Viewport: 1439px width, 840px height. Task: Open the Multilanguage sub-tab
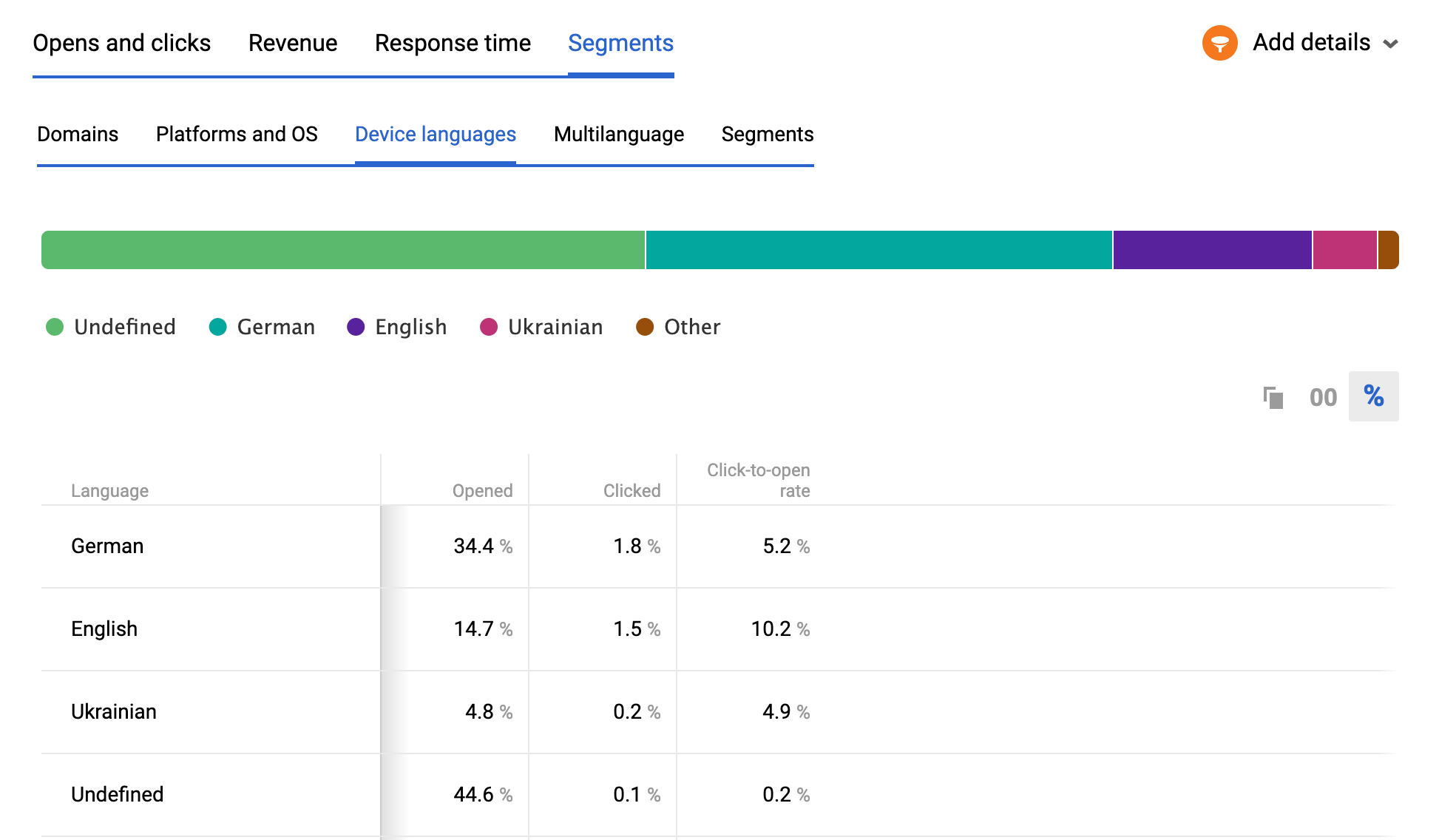click(618, 134)
